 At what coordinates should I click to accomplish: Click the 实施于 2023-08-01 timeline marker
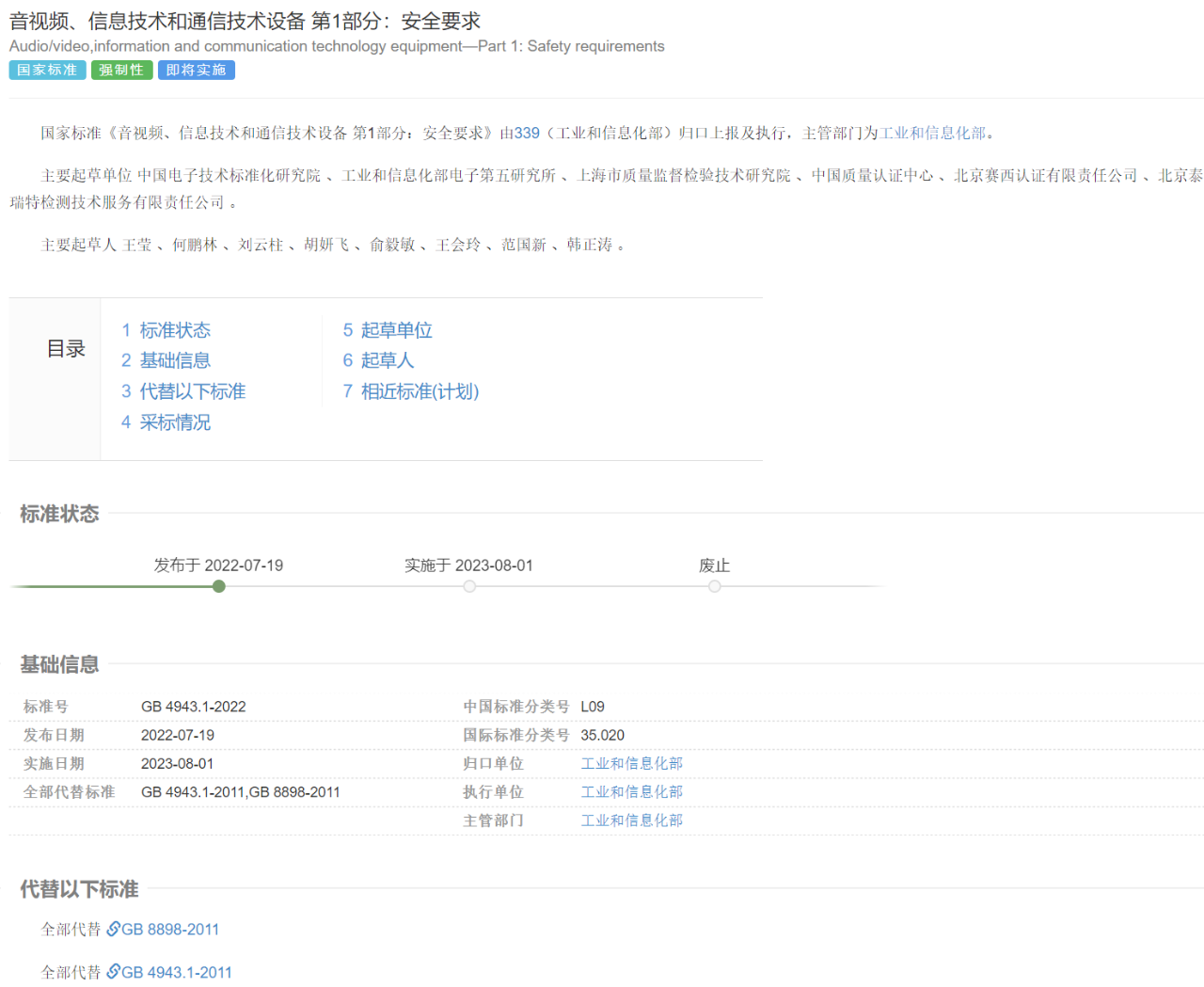469,586
